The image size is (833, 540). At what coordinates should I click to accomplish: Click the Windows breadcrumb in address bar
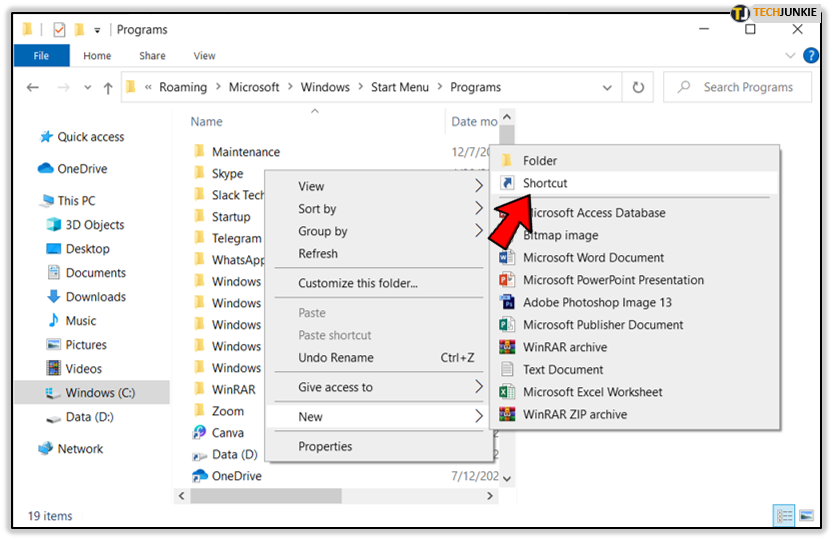tap(325, 87)
